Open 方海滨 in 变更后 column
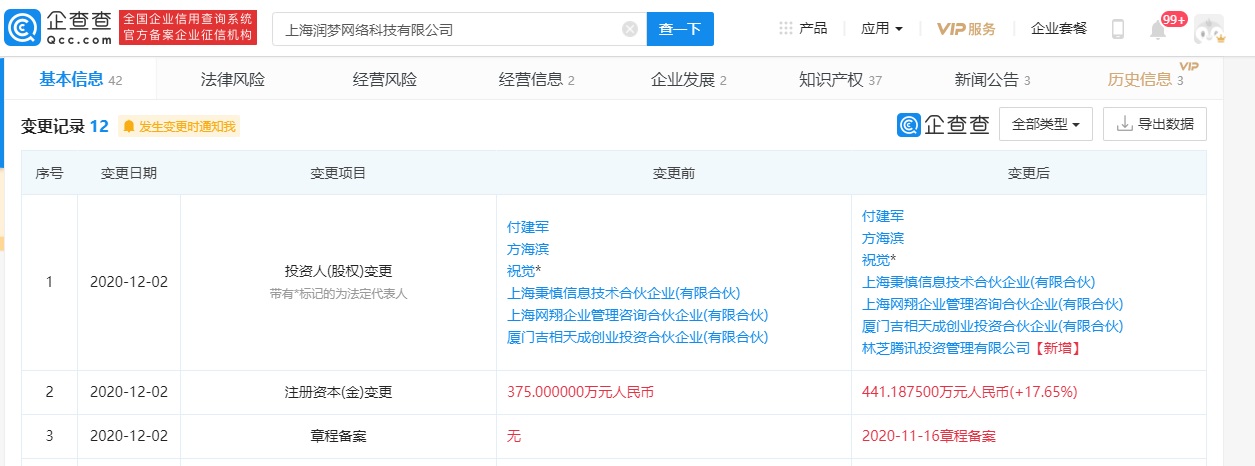Image resolution: width=1255 pixels, height=466 pixels. [883, 238]
